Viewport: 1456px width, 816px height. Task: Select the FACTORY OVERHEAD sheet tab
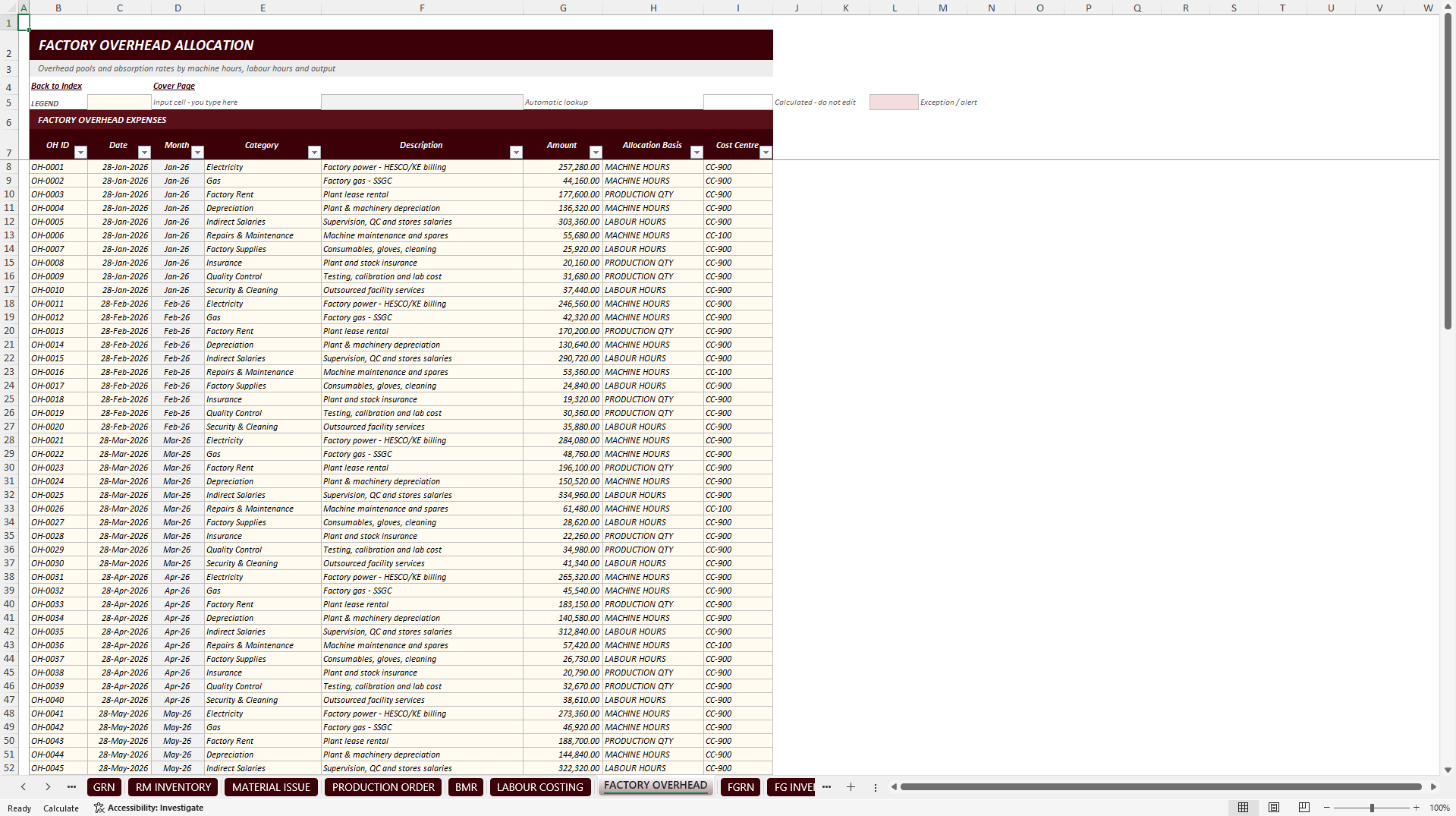tap(656, 786)
